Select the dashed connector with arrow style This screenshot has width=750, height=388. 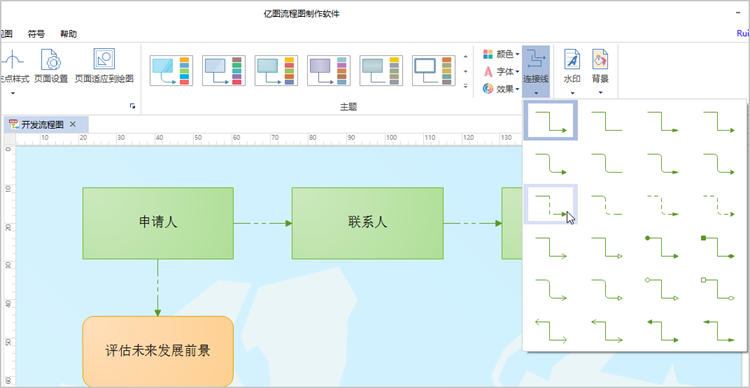tap(551, 204)
